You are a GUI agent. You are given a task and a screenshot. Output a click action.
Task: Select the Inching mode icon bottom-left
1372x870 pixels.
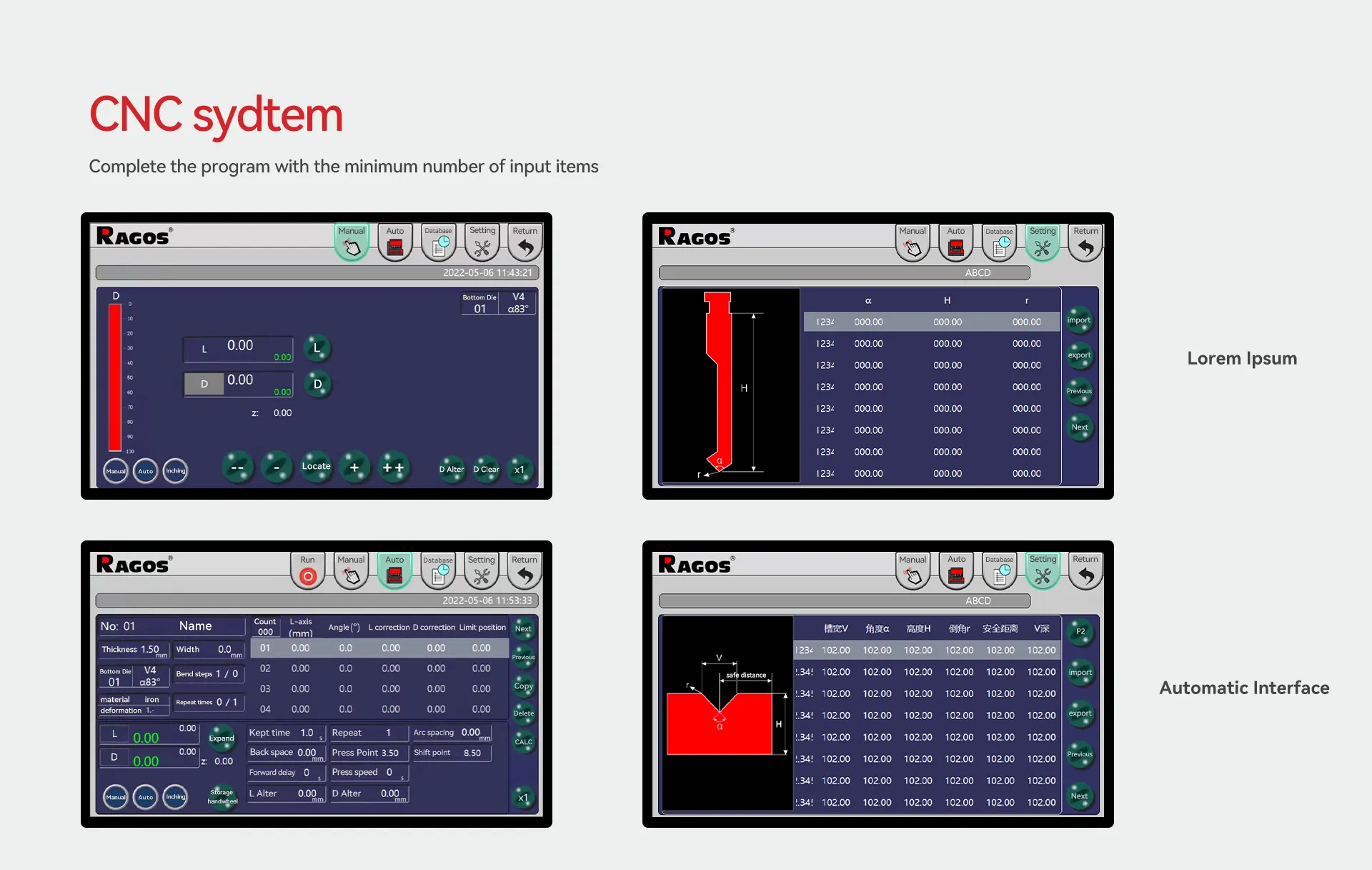tap(176, 471)
